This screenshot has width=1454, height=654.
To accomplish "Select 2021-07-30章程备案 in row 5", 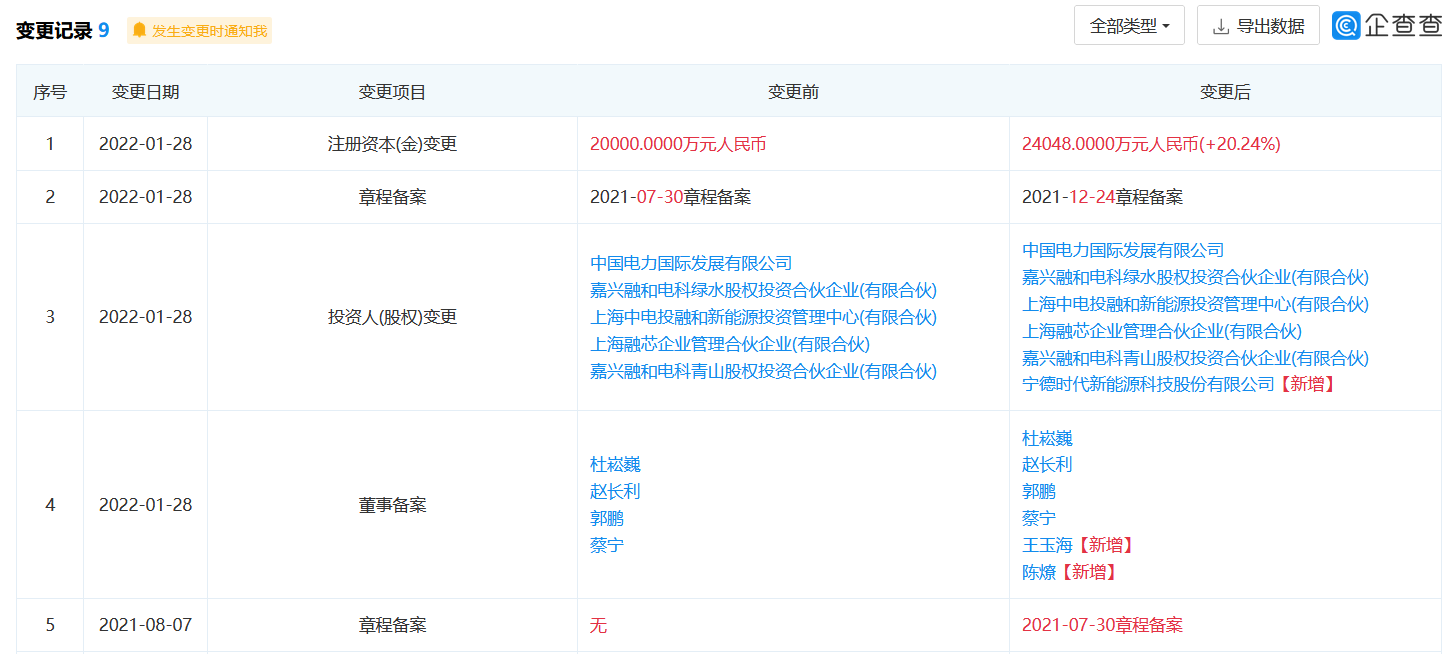I will 1102,625.
